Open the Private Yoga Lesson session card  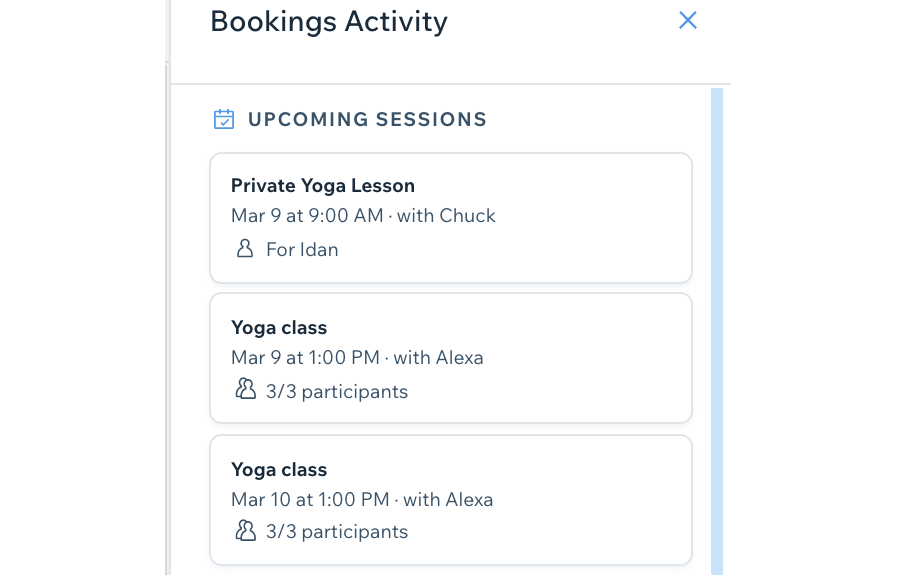pos(451,218)
